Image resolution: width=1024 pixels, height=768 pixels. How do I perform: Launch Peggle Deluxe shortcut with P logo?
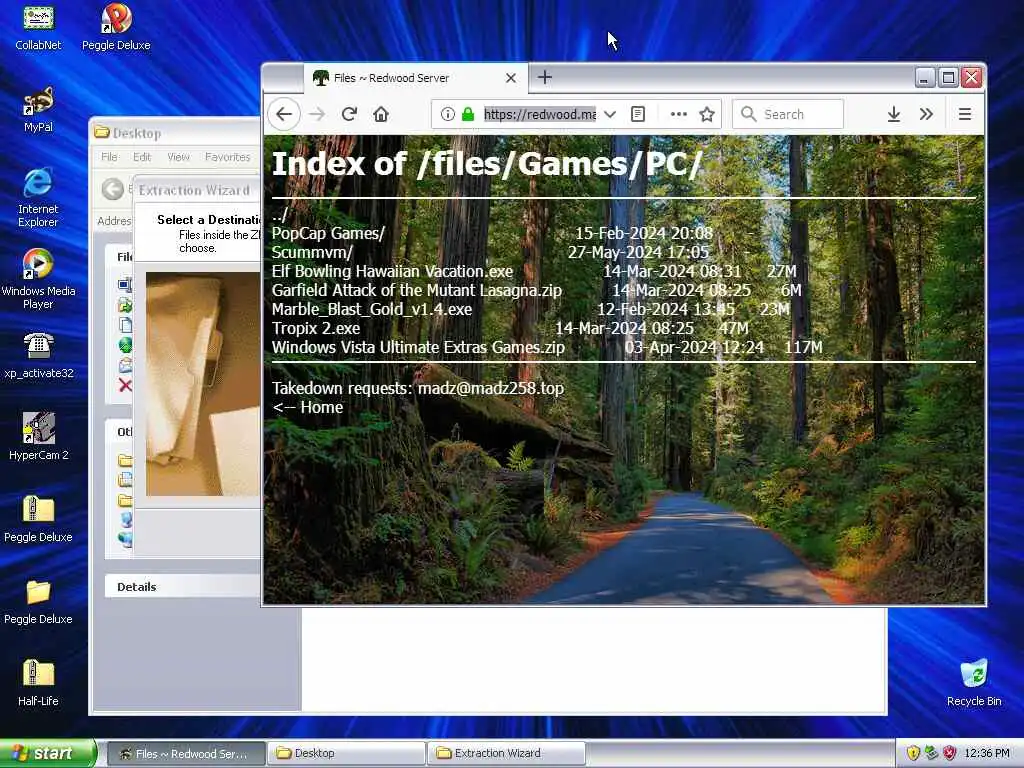point(116,26)
